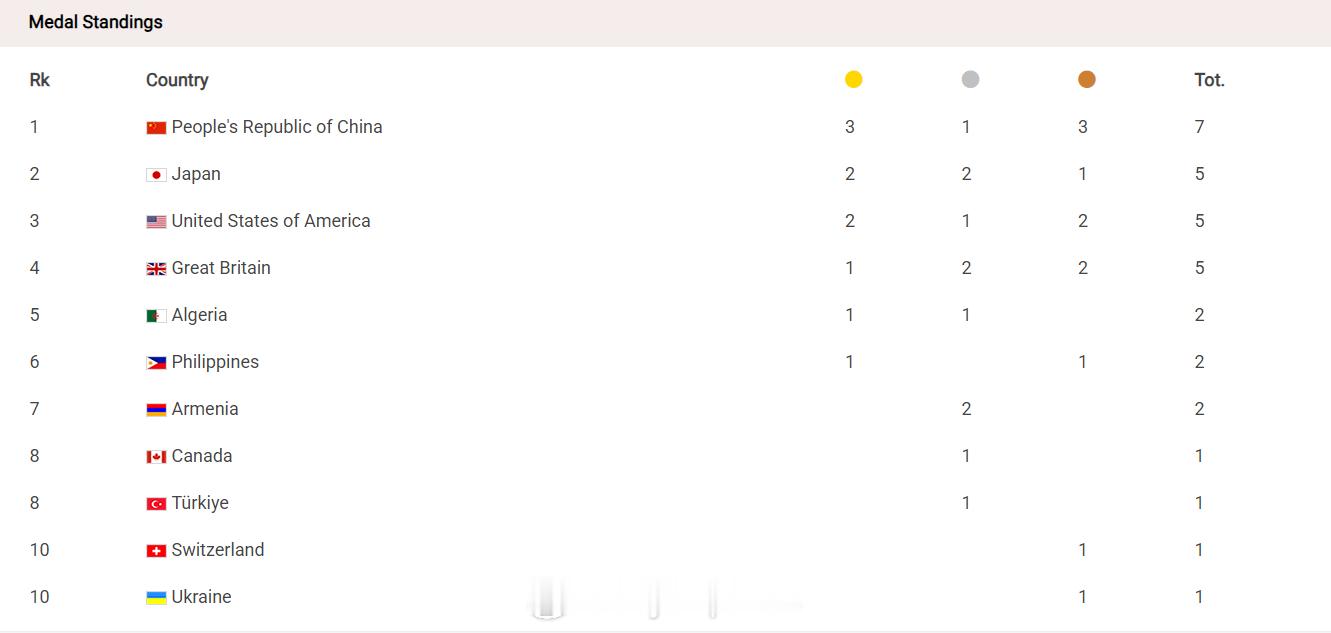Click the Algeria flag icon
1331x633 pixels.
click(x=156, y=316)
